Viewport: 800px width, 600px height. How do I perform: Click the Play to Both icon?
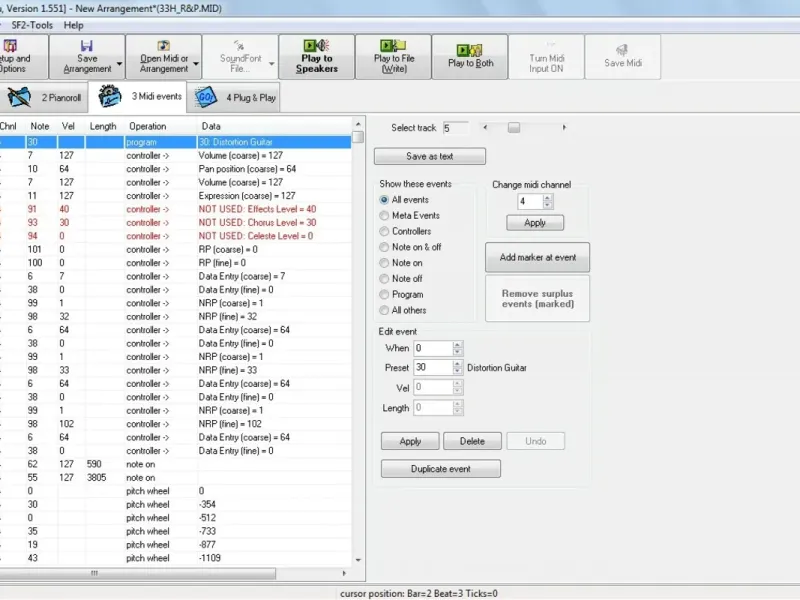coord(469,50)
